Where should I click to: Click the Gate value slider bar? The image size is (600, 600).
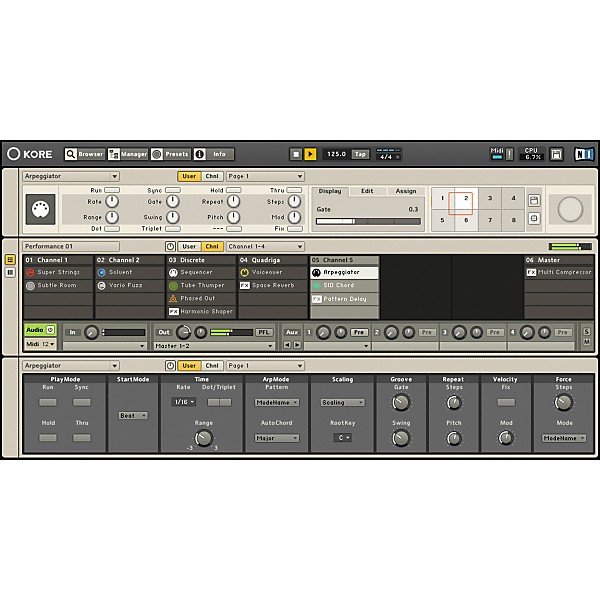[x=368, y=222]
